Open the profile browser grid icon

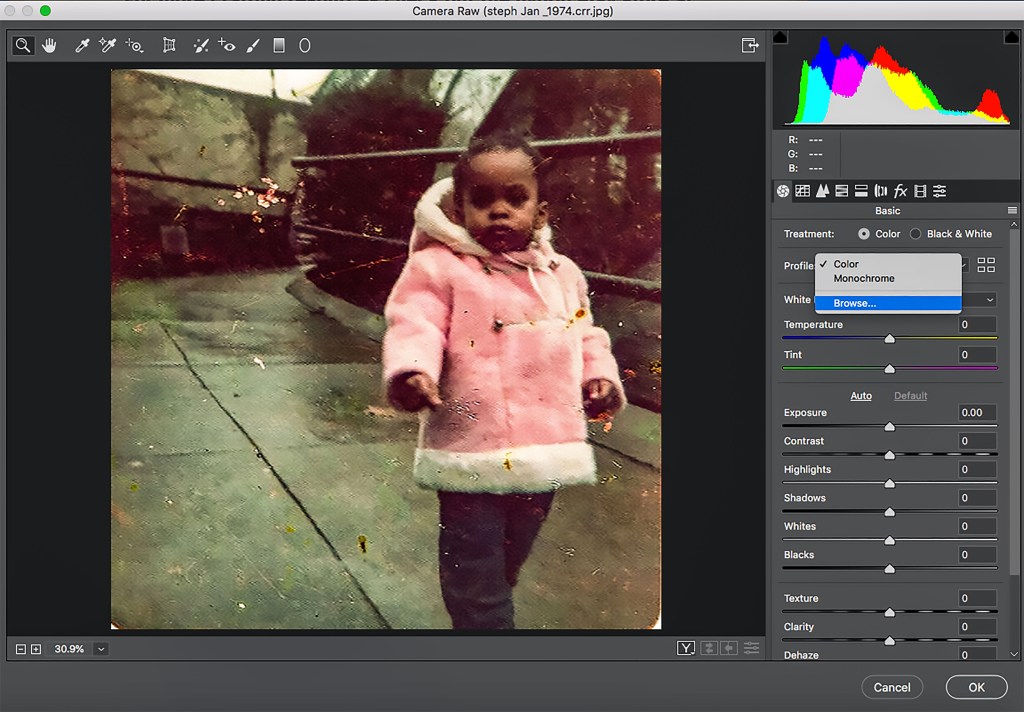coord(986,265)
